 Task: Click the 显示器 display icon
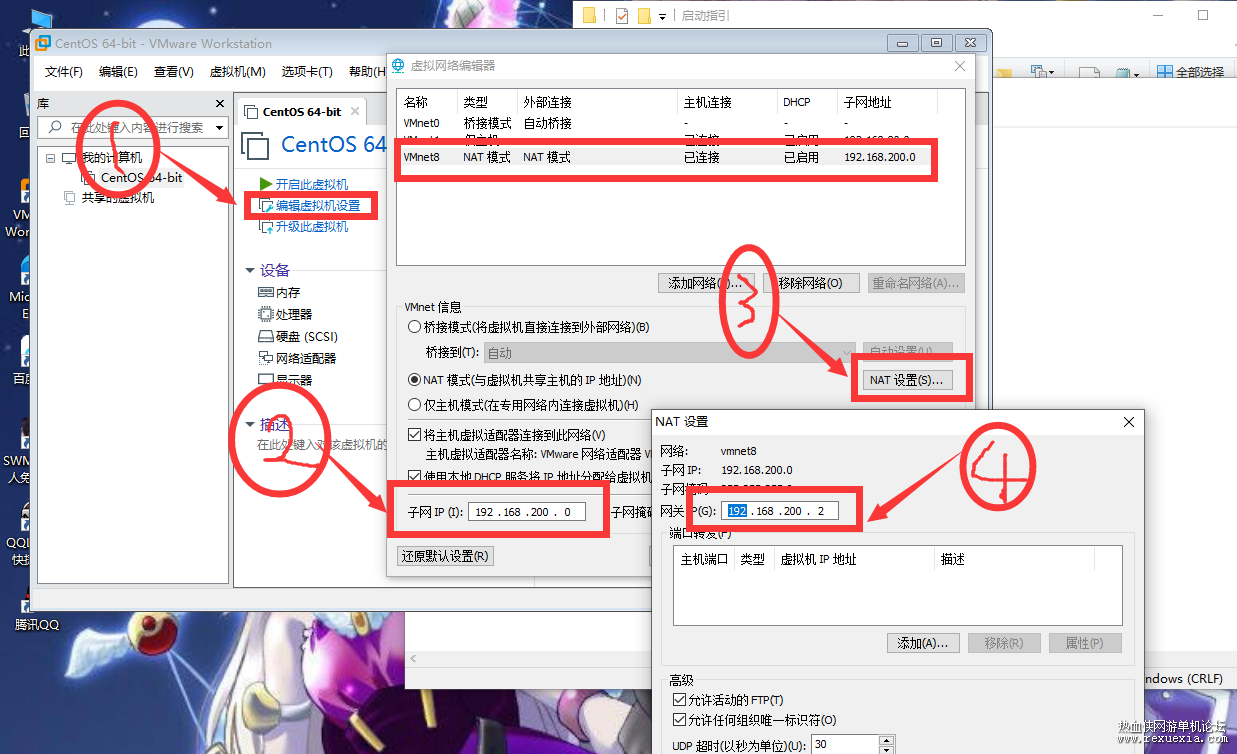[266, 380]
